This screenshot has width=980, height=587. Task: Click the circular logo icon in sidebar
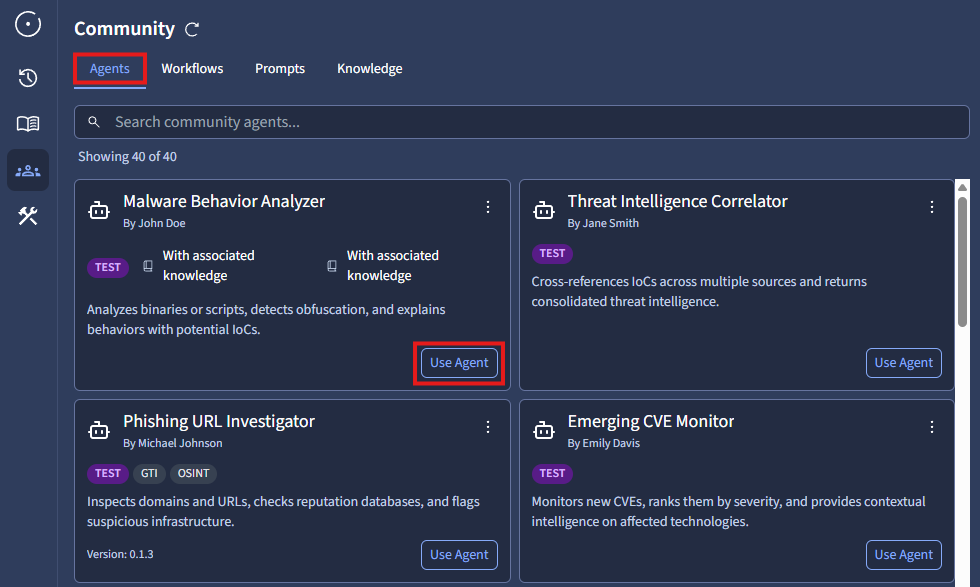coord(28,24)
